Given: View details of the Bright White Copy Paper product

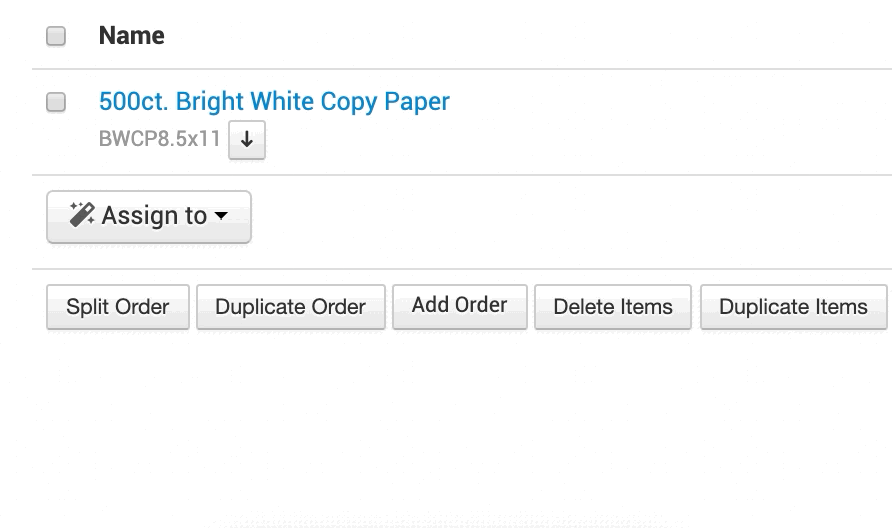Looking at the screenshot, I should point(274,101).
